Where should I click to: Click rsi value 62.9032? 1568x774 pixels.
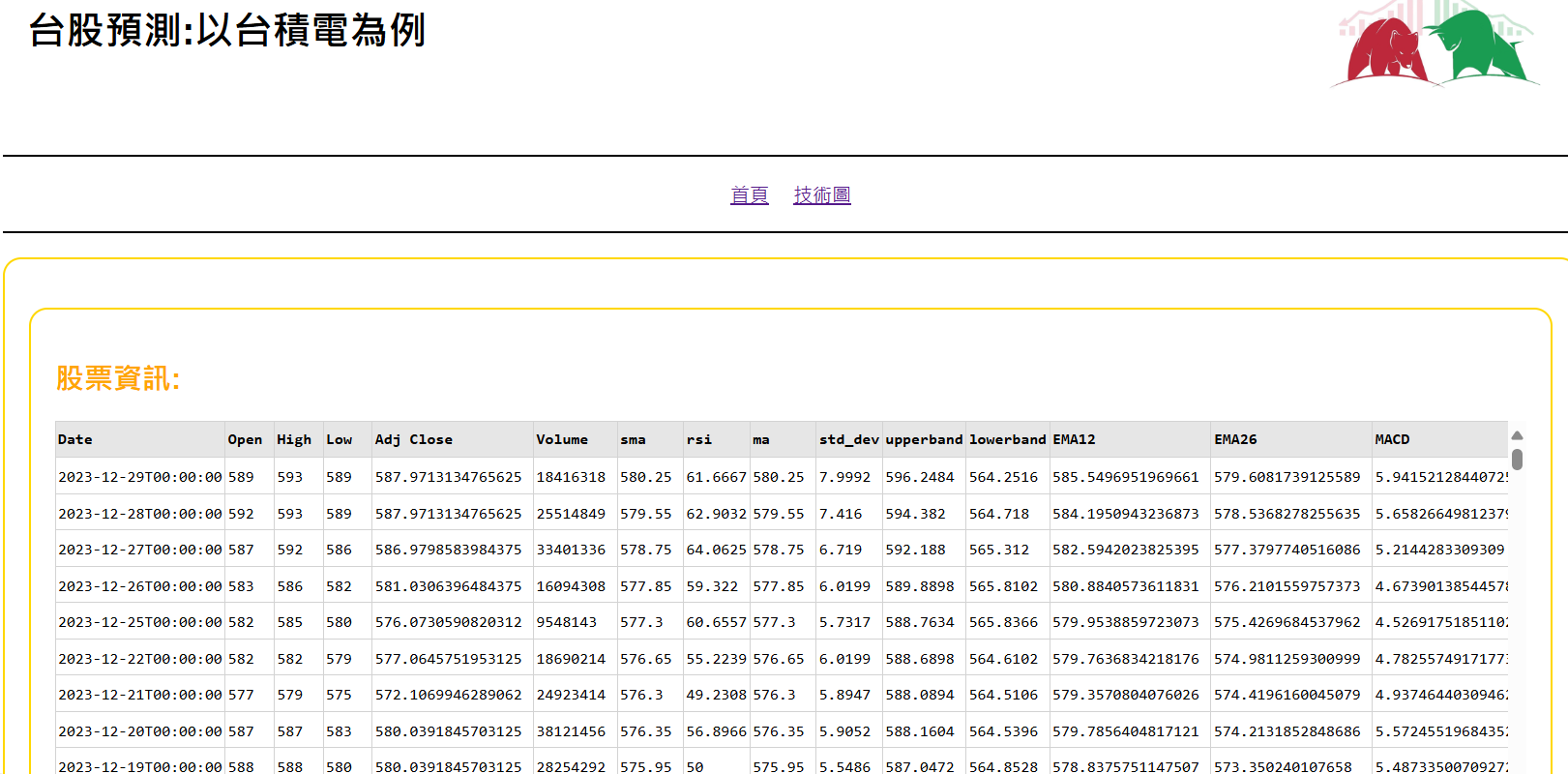click(717, 514)
